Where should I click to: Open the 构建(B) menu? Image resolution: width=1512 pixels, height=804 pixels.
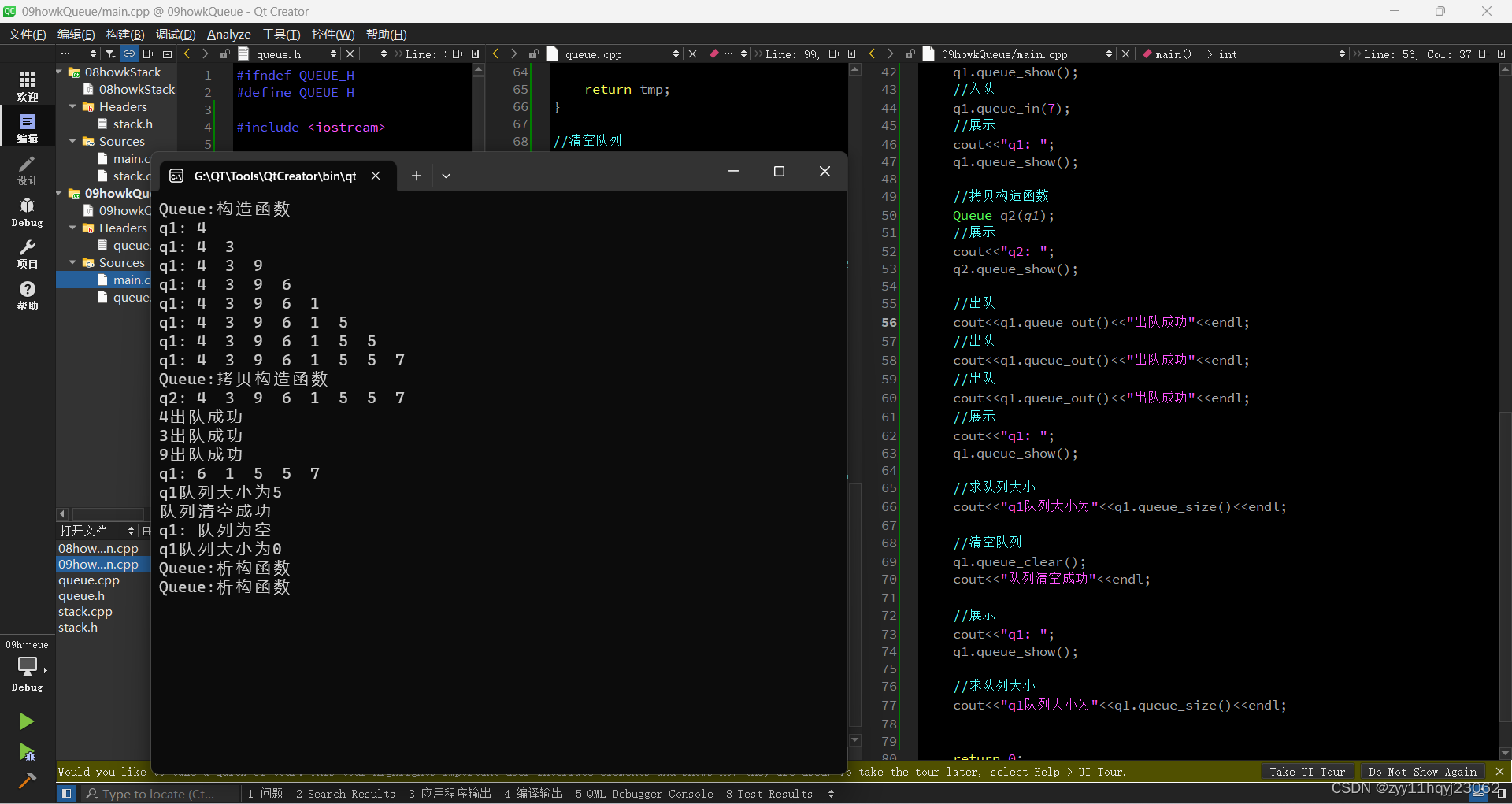pos(124,34)
